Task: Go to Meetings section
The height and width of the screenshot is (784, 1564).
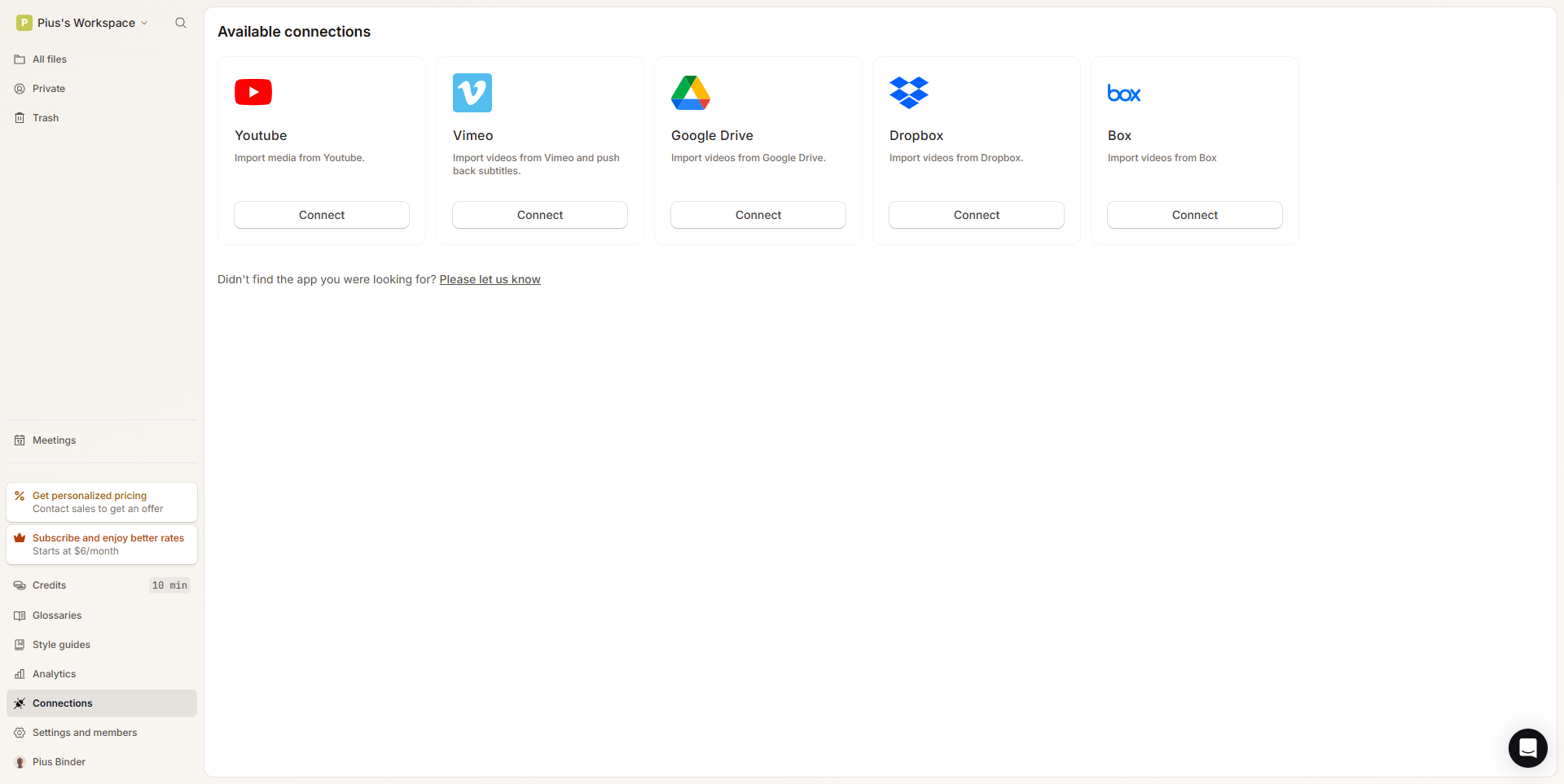Action: (54, 440)
